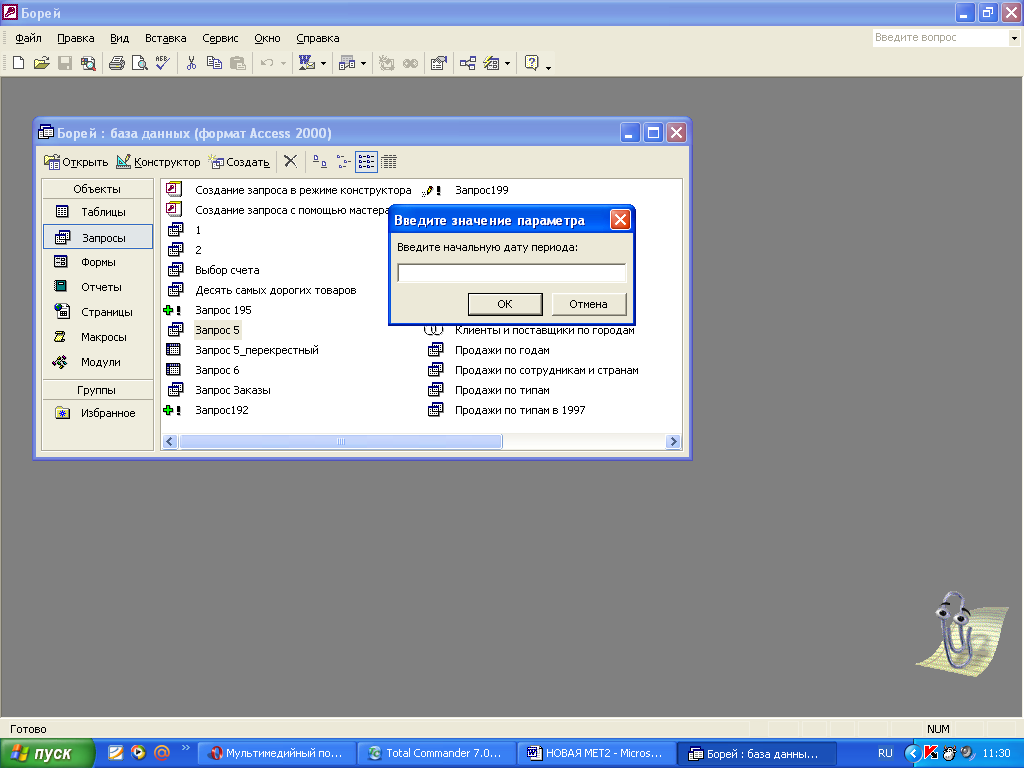1024x768 pixels.
Task: Click the Создать button
Action: (238, 162)
